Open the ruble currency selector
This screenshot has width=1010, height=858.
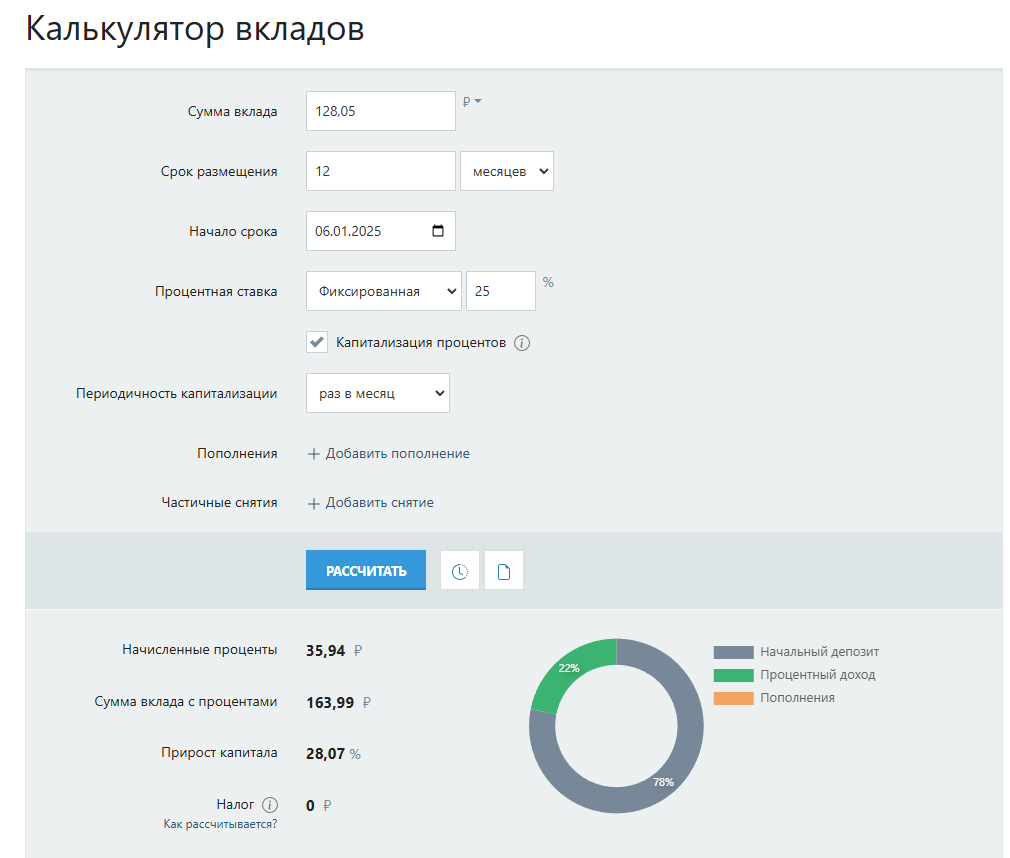pyautogui.click(x=472, y=101)
